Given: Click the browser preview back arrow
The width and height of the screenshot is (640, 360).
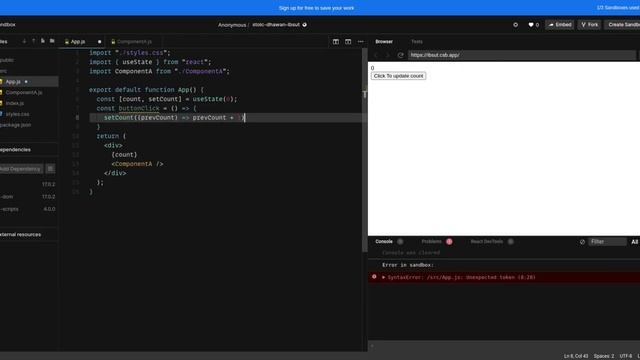Looking at the screenshot, I should [x=376, y=55].
